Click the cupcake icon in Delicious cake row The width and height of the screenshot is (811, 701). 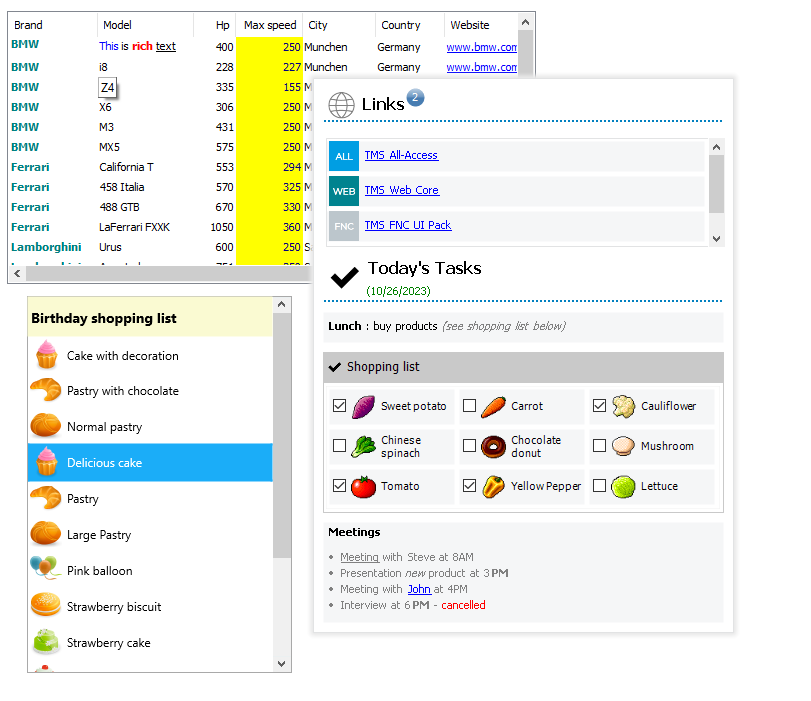click(x=47, y=461)
